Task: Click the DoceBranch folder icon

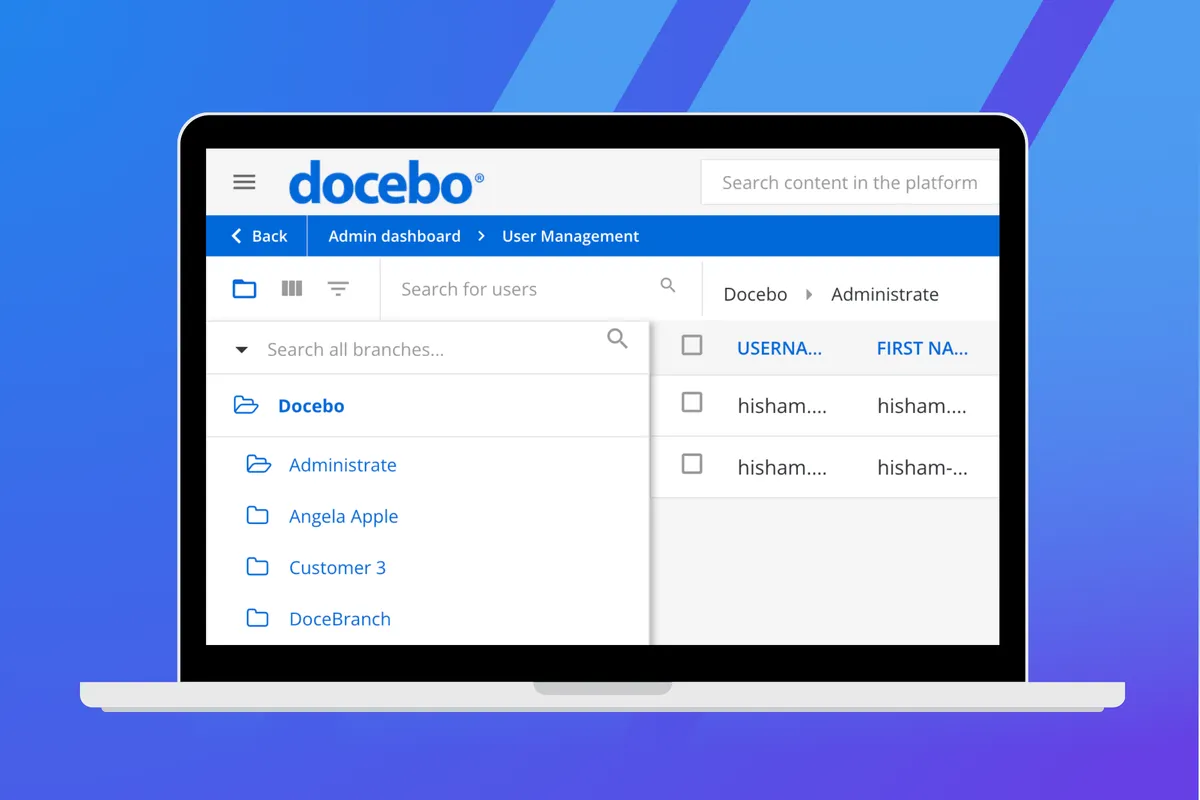Action: pos(257,618)
